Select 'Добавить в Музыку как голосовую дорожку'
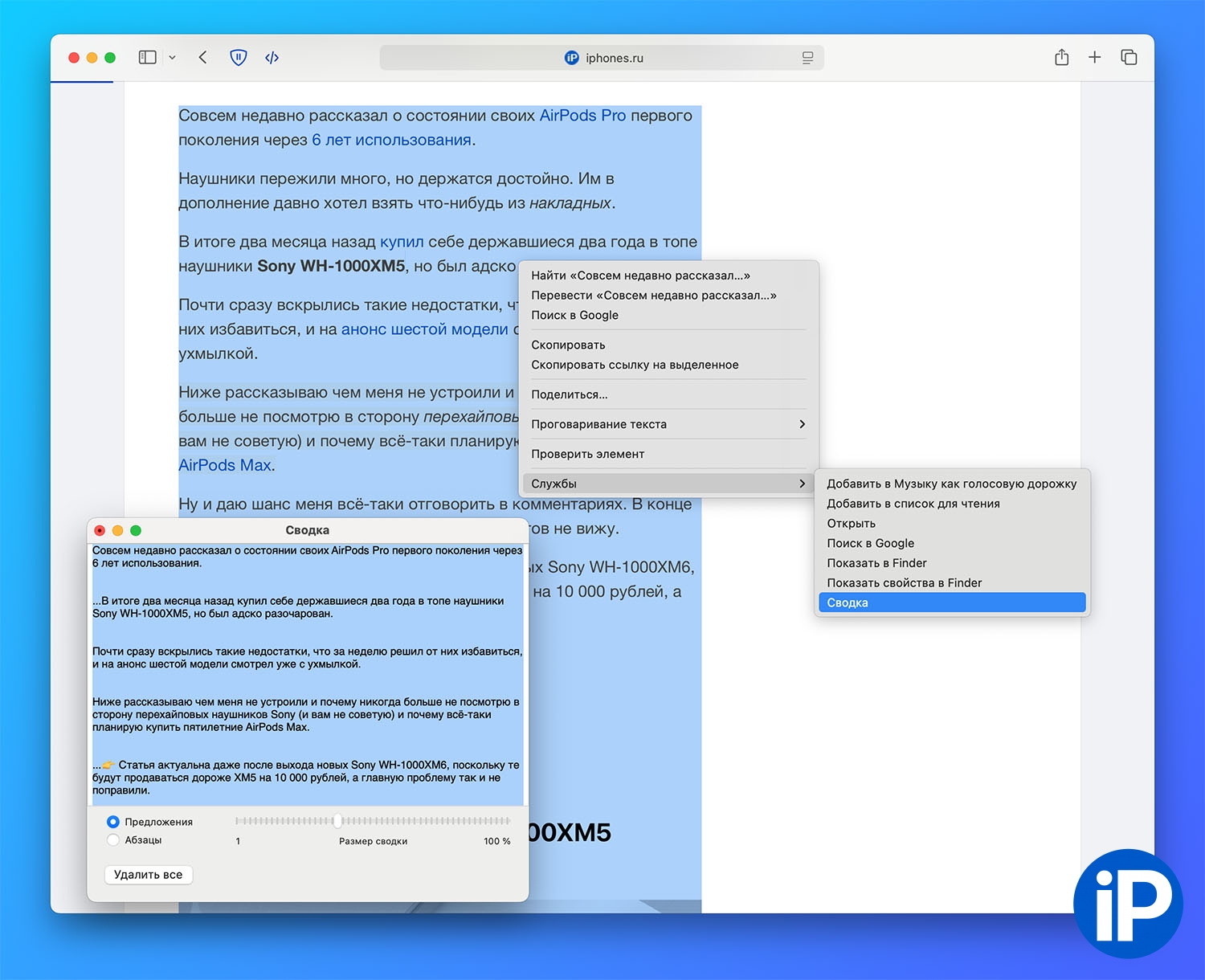This screenshot has width=1205, height=980. point(952,484)
